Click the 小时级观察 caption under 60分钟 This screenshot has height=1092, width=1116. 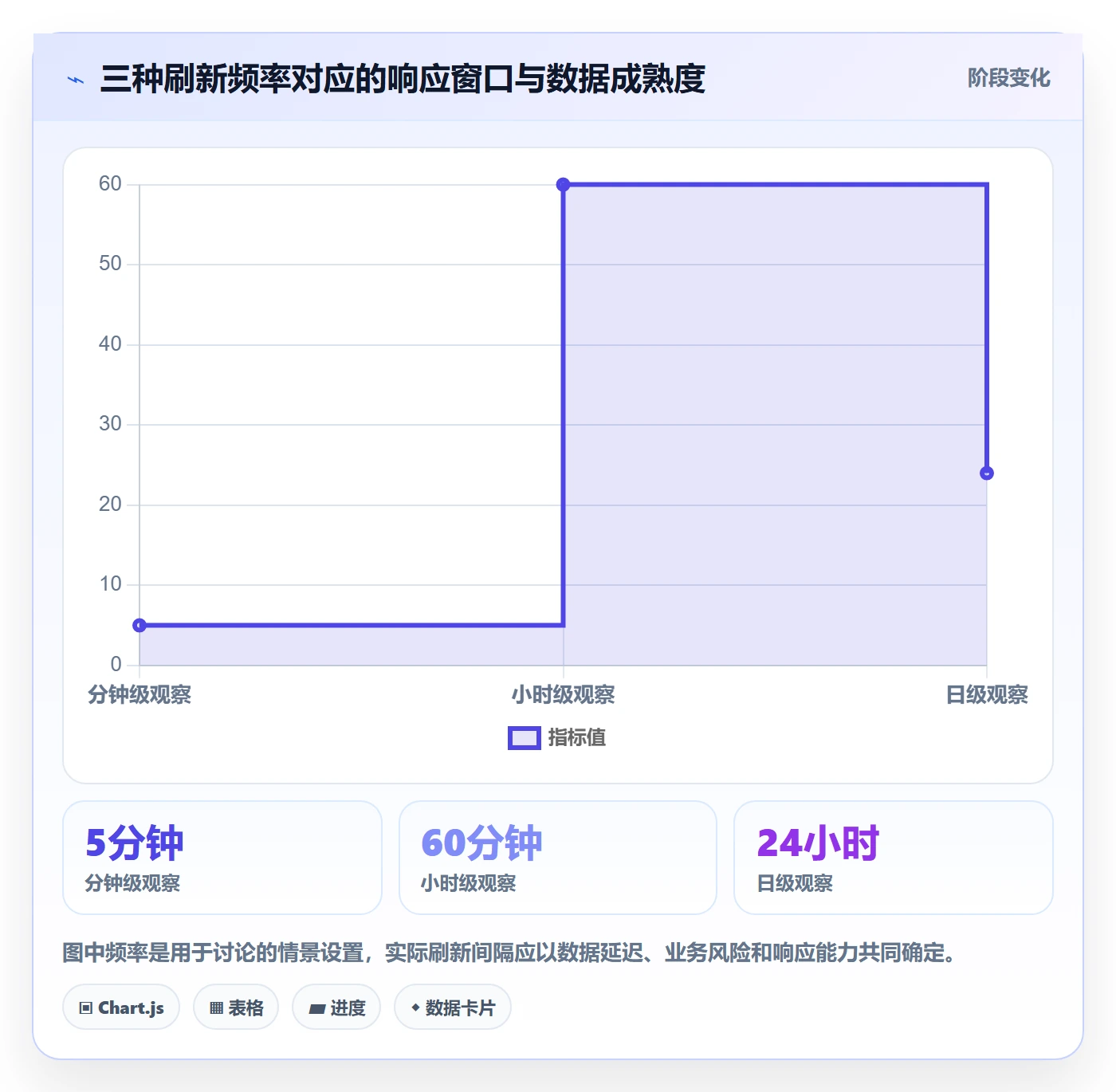point(469,883)
